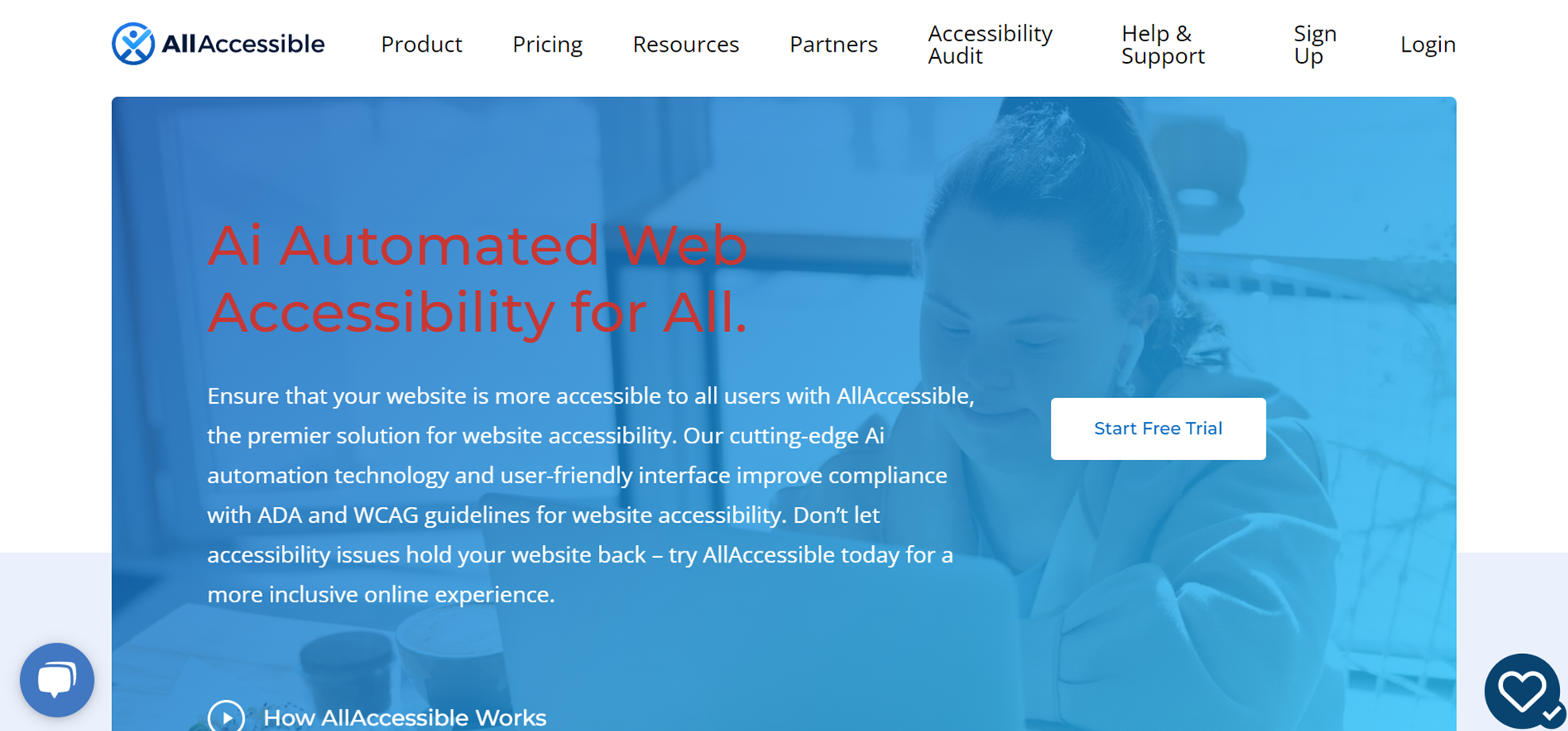Open the Product menu
Image resolution: width=1568 pixels, height=731 pixels.
(x=421, y=44)
